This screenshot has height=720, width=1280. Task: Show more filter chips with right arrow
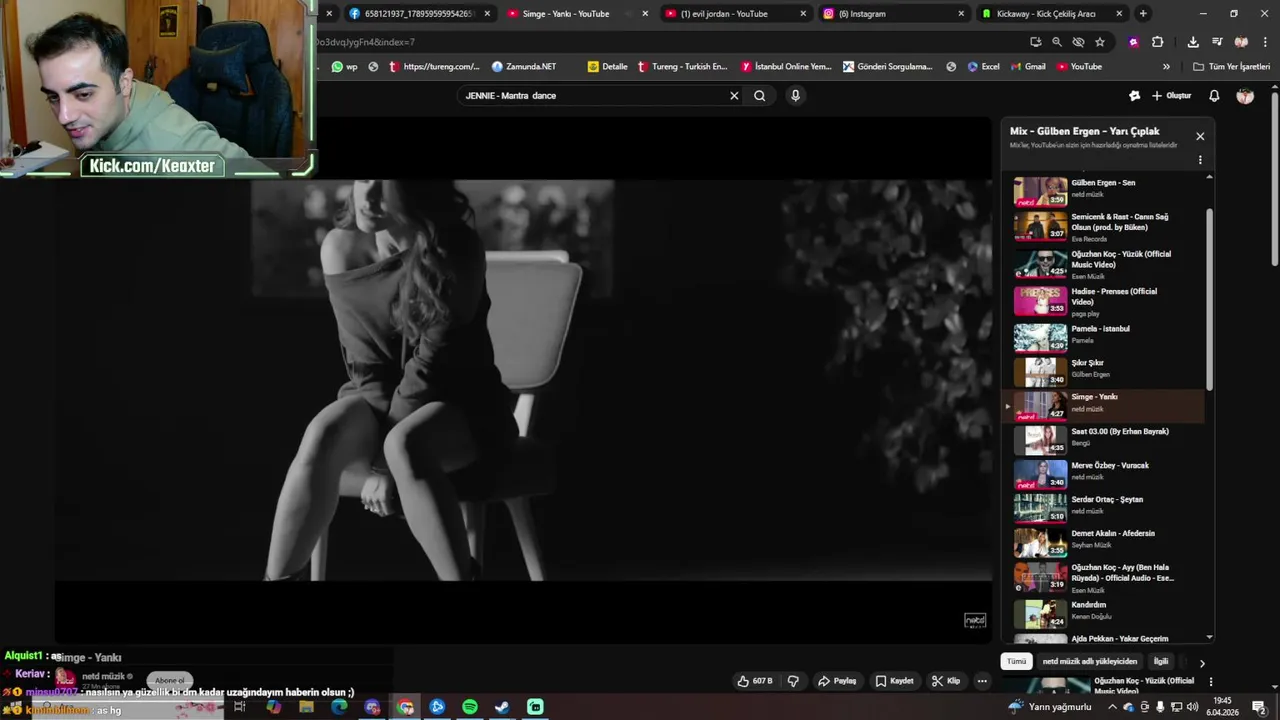[x=1202, y=662]
